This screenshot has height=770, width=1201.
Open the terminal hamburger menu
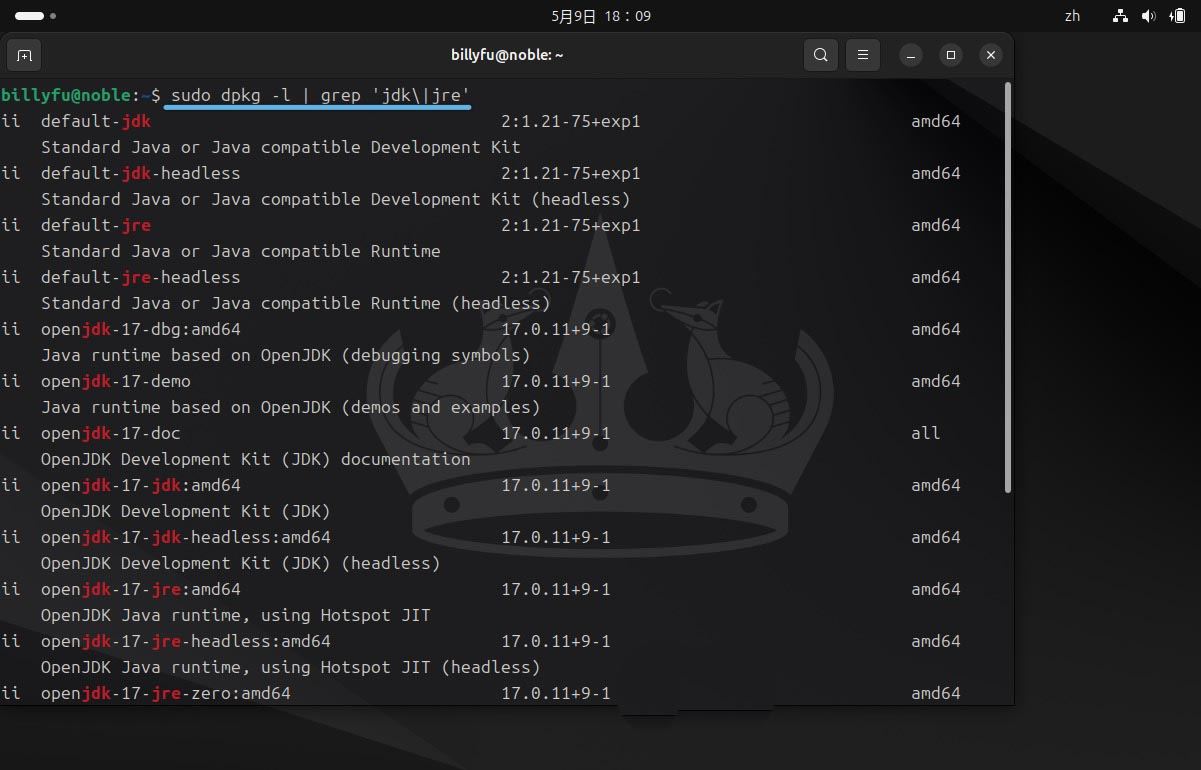pos(862,55)
